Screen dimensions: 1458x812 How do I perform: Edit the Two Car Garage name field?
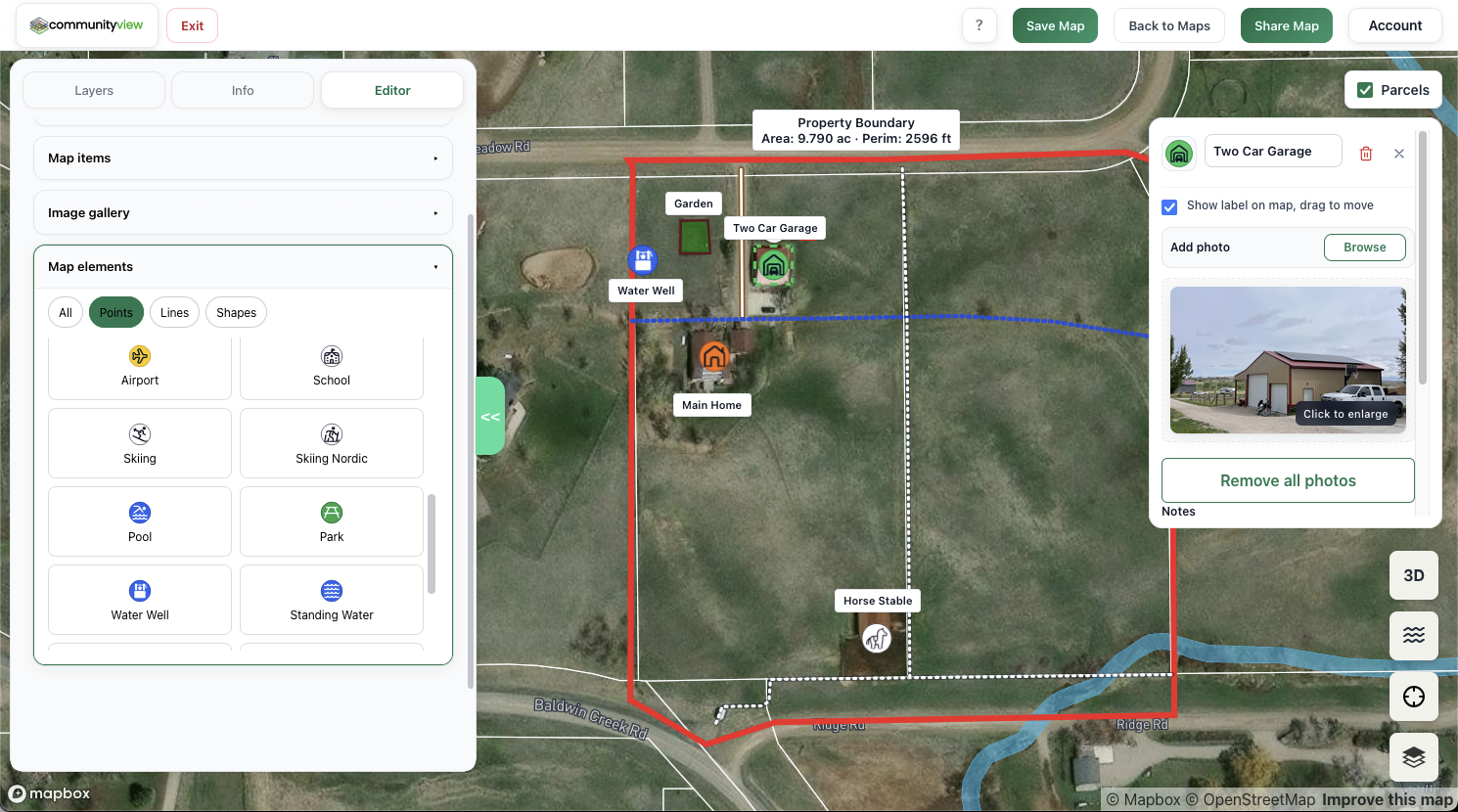click(x=1273, y=151)
